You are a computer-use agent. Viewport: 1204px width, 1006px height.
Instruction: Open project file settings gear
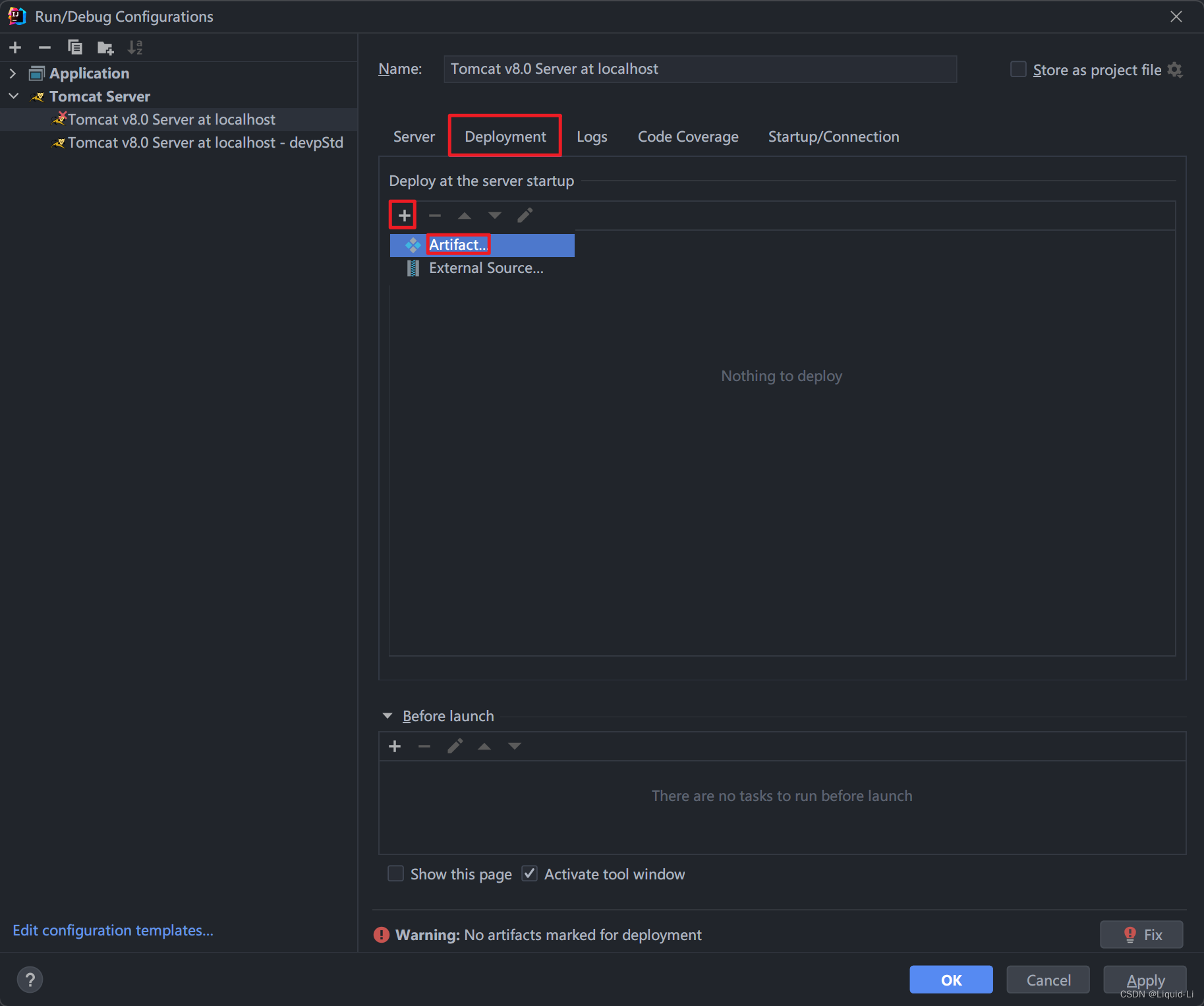1175,69
